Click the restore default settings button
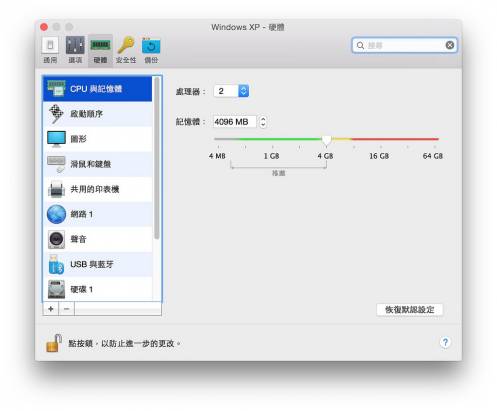497x411 pixels. click(410, 310)
